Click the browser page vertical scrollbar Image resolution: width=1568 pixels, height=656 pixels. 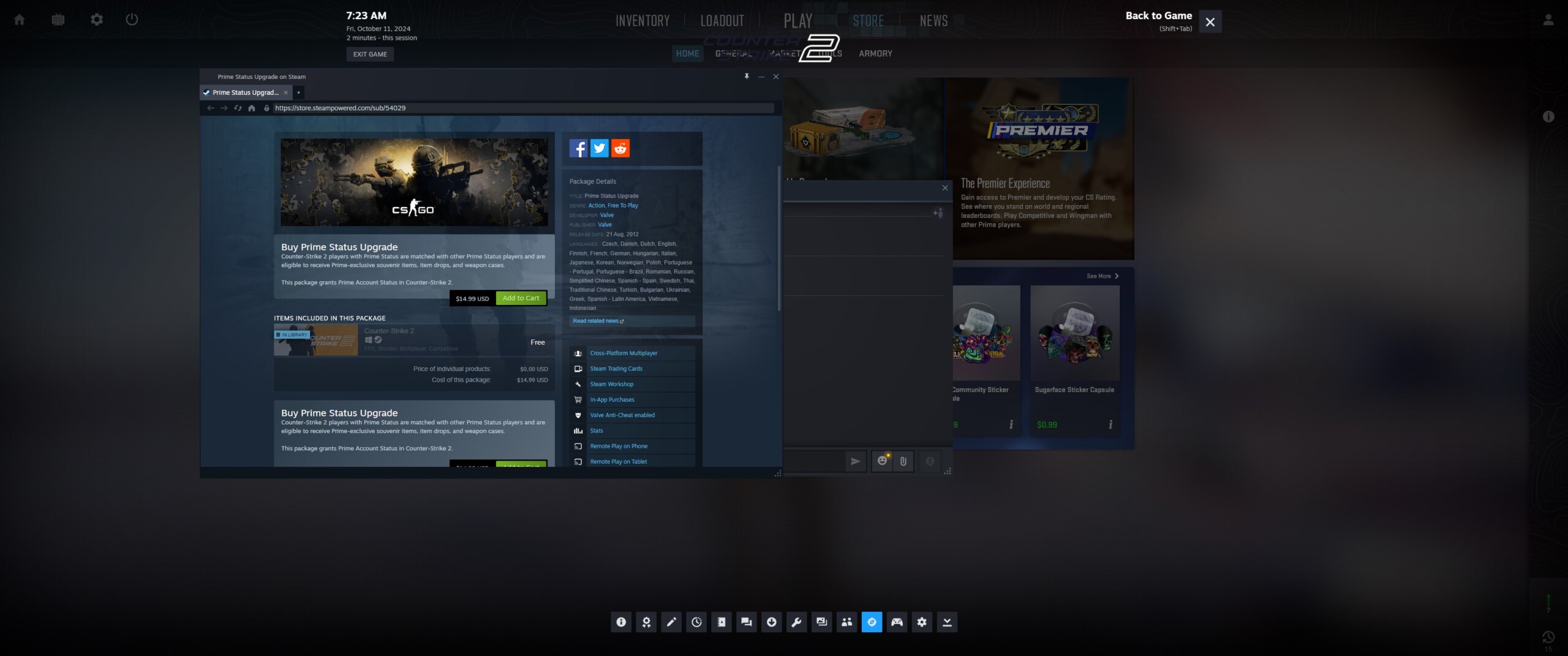tap(779, 239)
